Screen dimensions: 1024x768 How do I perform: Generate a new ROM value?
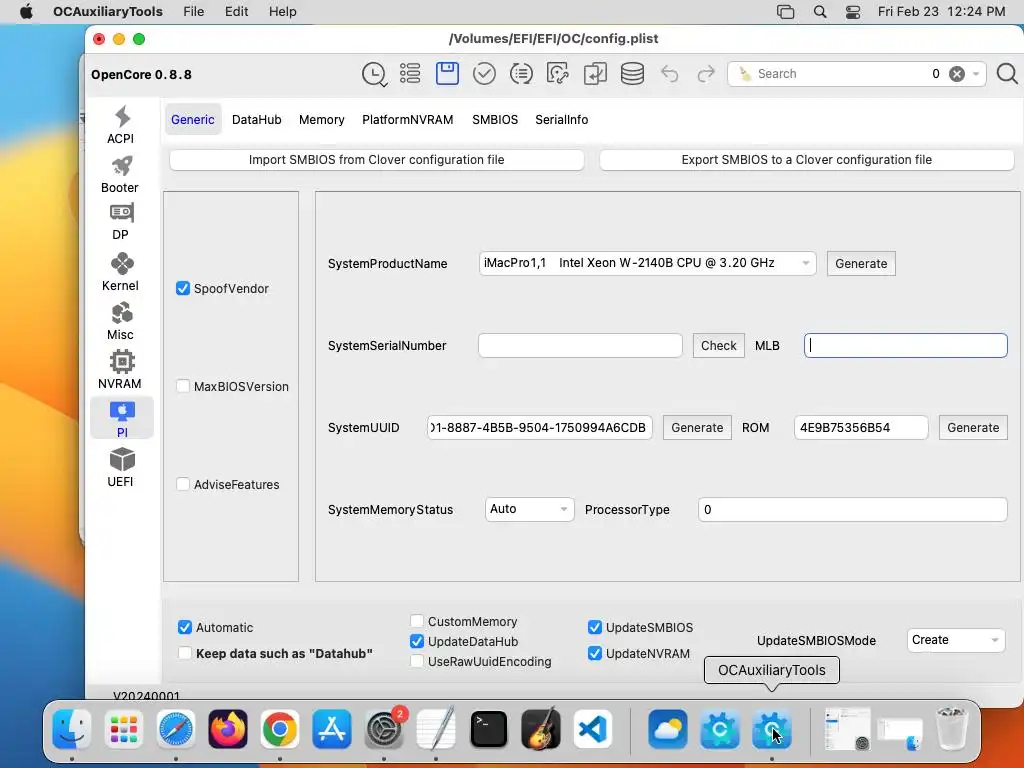pyautogui.click(x=973, y=428)
